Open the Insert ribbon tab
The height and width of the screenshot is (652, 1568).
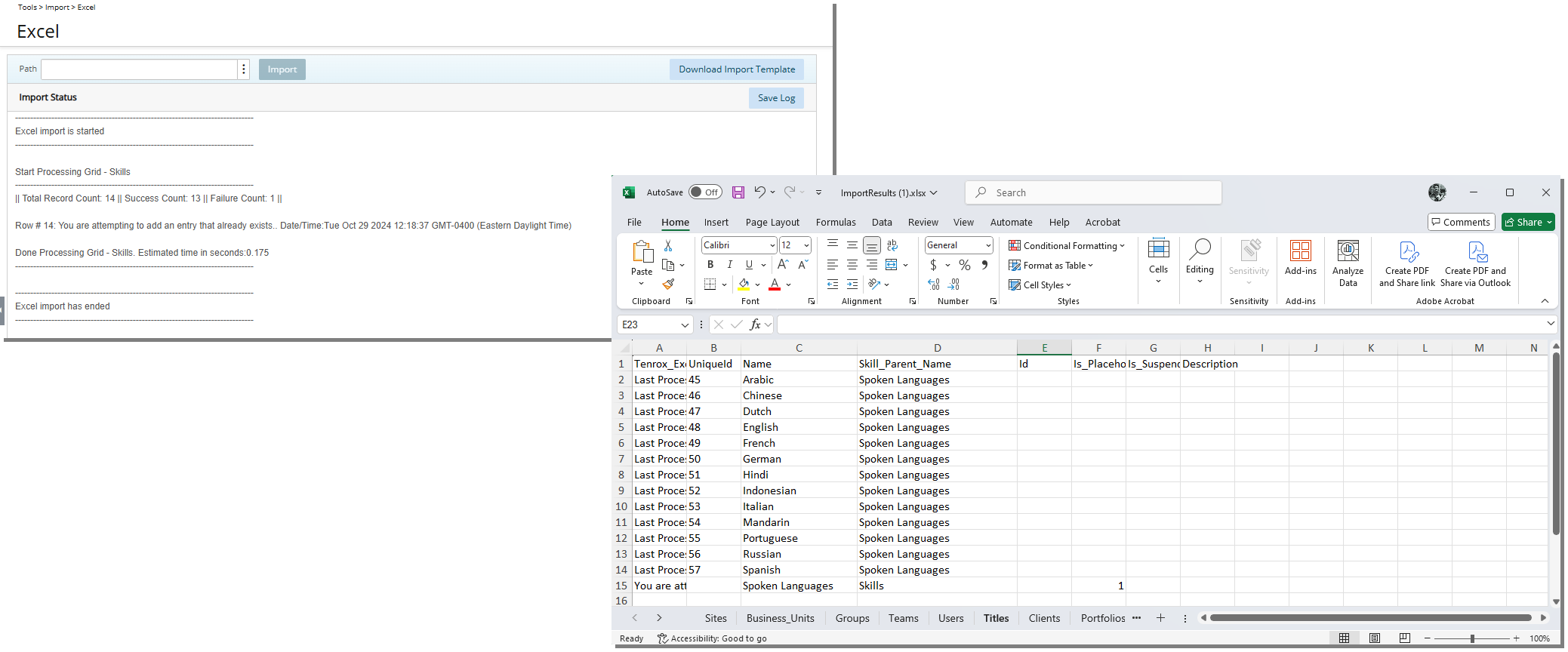(716, 223)
